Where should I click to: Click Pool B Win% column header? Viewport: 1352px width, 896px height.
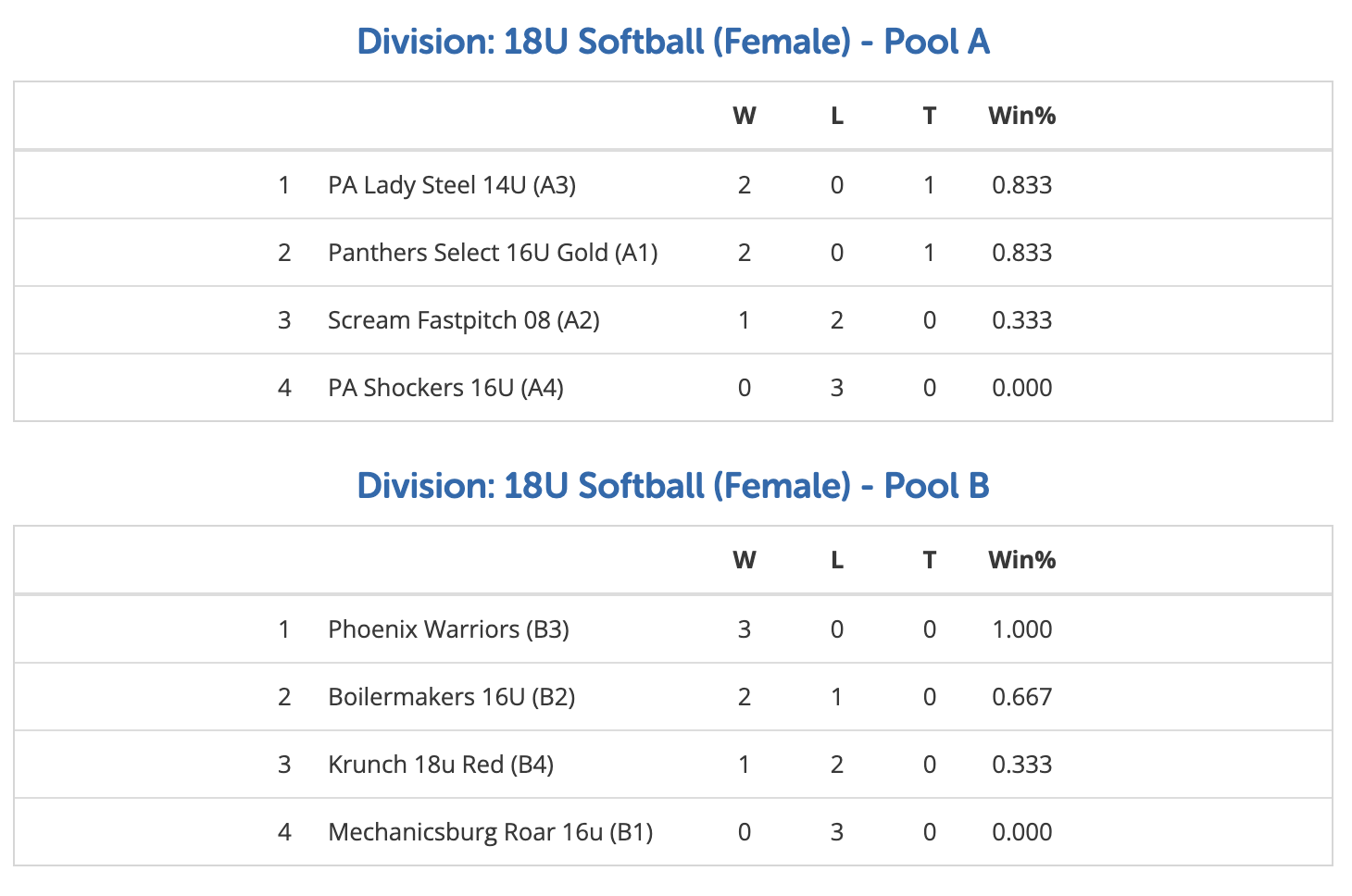pos(1021,560)
